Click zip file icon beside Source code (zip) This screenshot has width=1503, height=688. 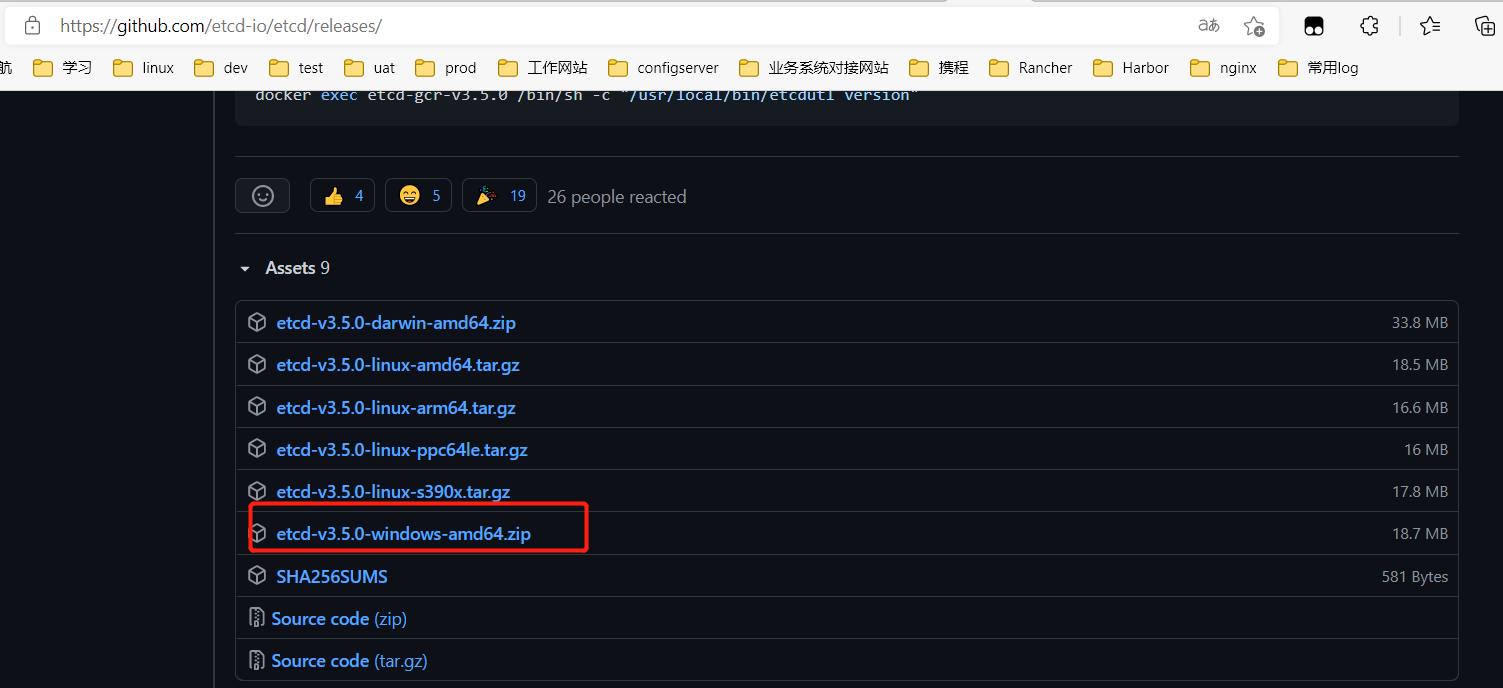[257, 618]
